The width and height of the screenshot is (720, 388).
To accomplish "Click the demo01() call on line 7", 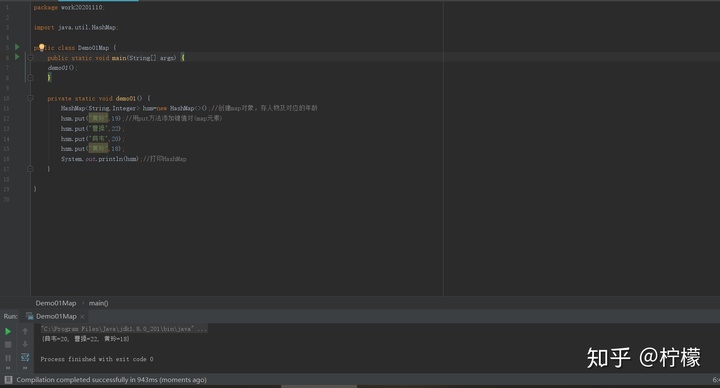I will pyautogui.click(x=62, y=68).
